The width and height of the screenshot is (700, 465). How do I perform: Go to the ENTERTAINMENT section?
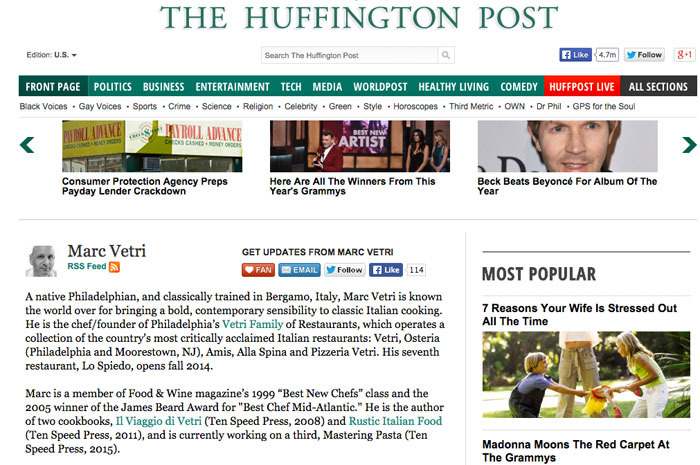point(232,87)
